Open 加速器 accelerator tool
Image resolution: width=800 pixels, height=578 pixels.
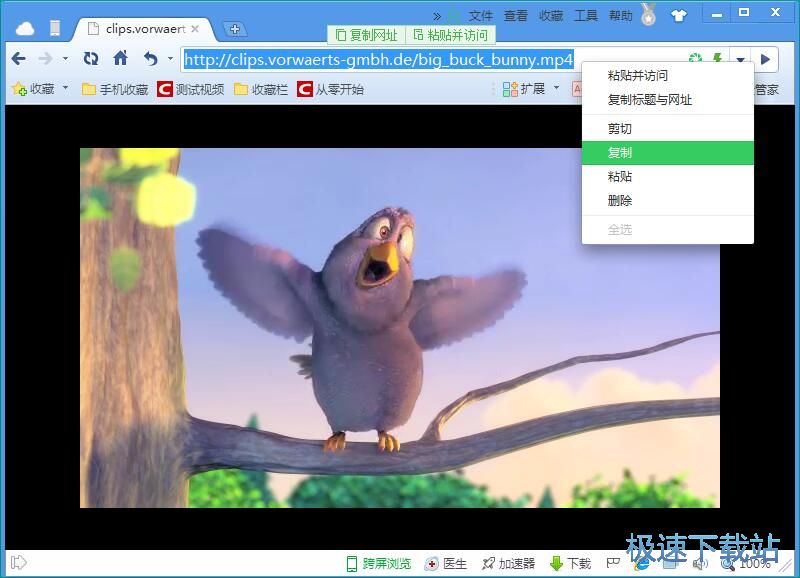(x=509, y=564)
